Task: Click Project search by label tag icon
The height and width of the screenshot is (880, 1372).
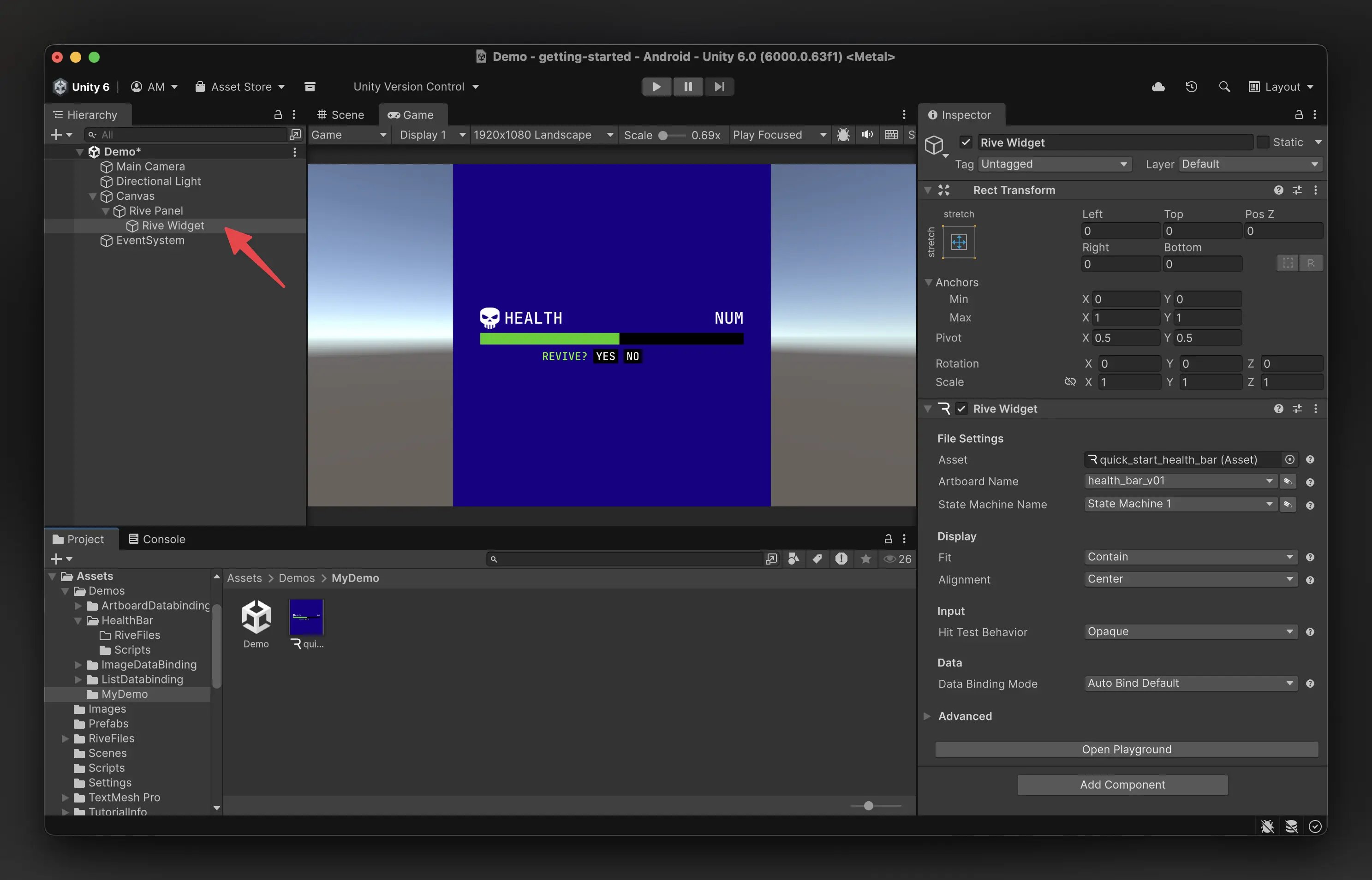Action: click(x=817, y=559)
